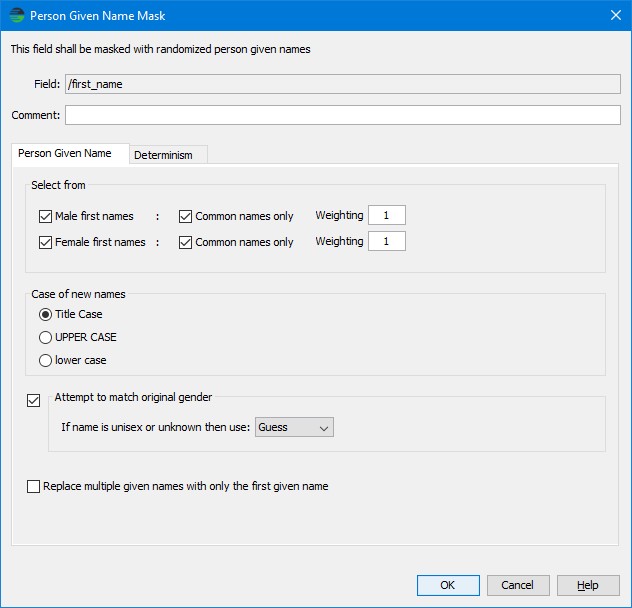Screen dimensions: 632x608
Task: Select the Person Given Name tab
Action: pos(71,154)
